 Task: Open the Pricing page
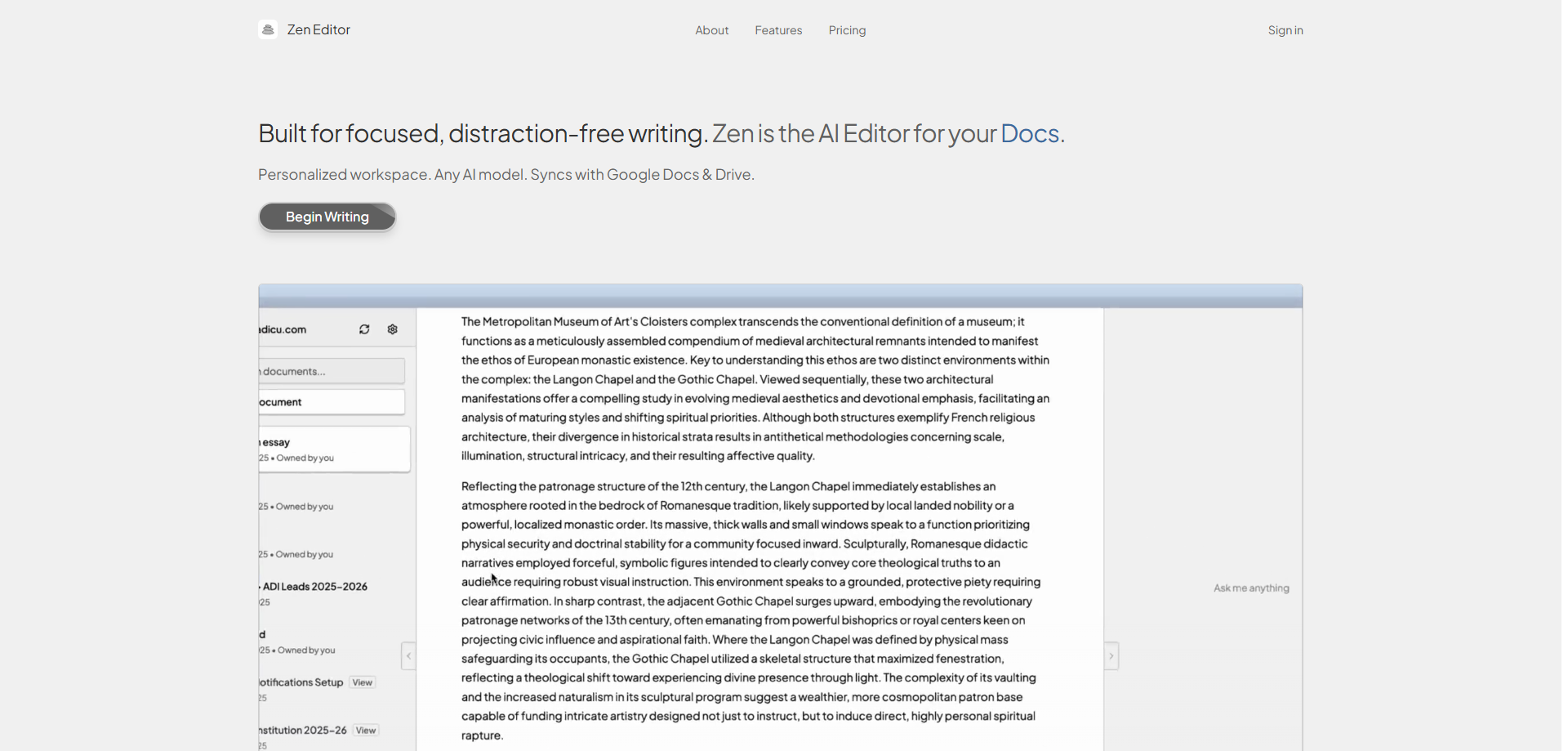tap(847, 30)
